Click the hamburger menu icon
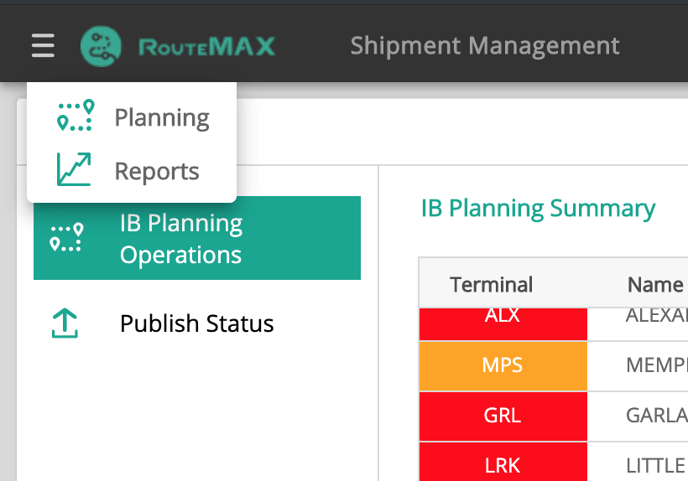The height and width of the screenshot is (481, 688). pyautogui.click(x=43, y=46)
